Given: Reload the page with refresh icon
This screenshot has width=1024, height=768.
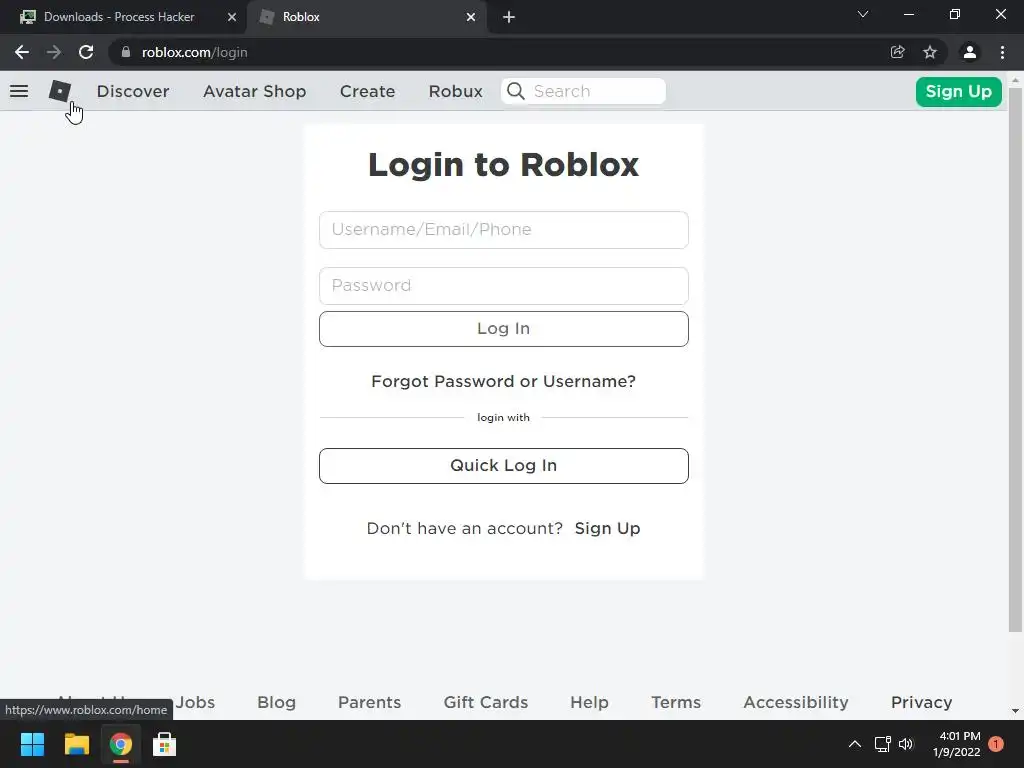Looking at the screenshot, I should pos(86,52).
